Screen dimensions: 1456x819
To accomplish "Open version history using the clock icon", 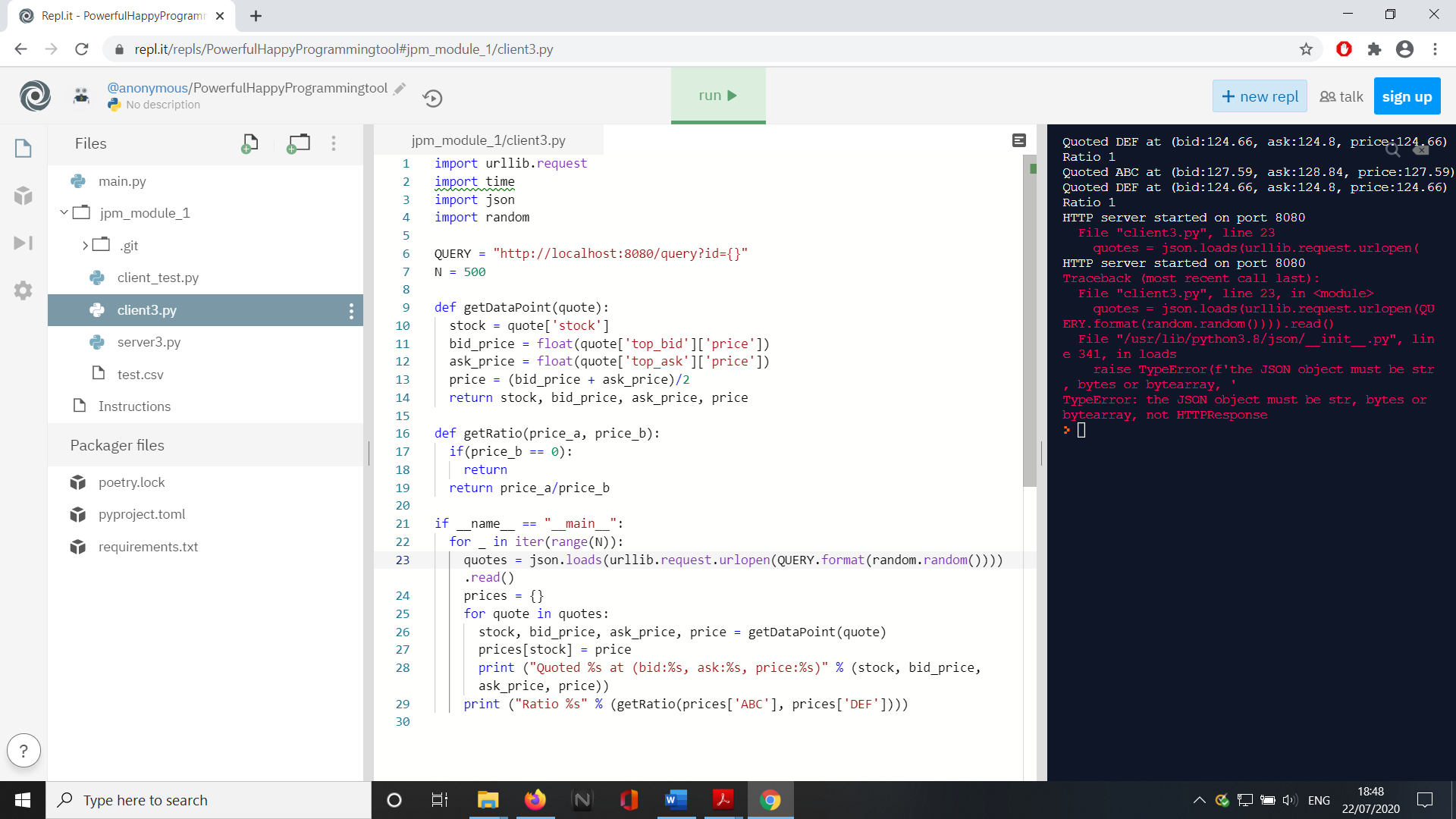I will (432, 98).
